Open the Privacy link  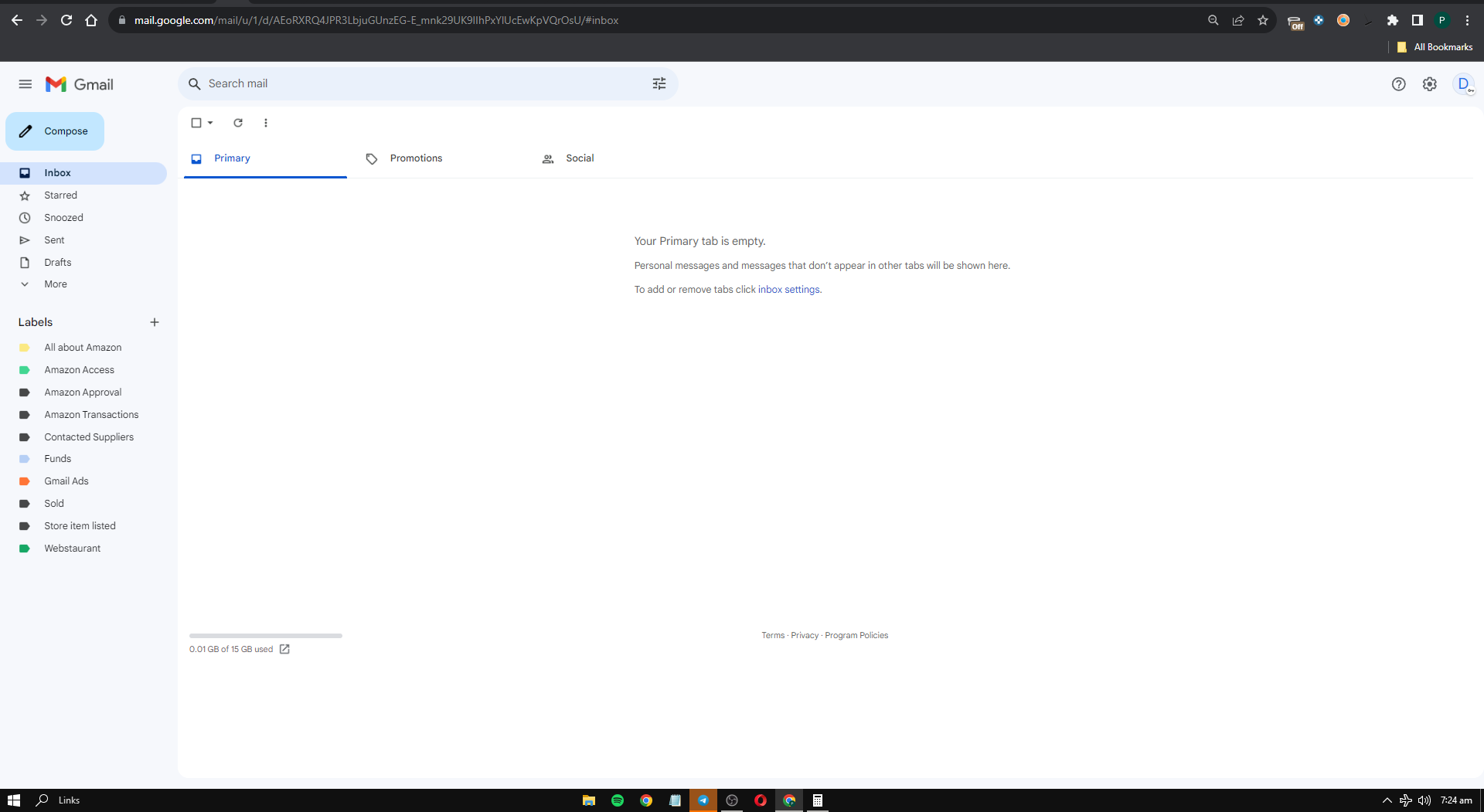(805, 635)
